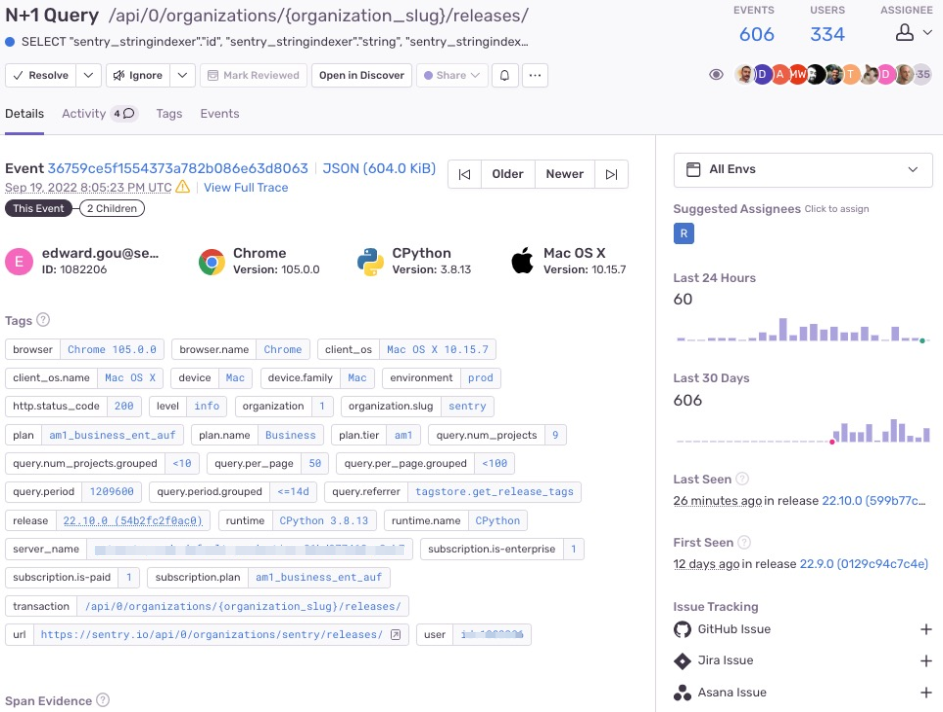This screenshot has width=943, height=712.
Task: Click the Newer event button
Action: 564,174
